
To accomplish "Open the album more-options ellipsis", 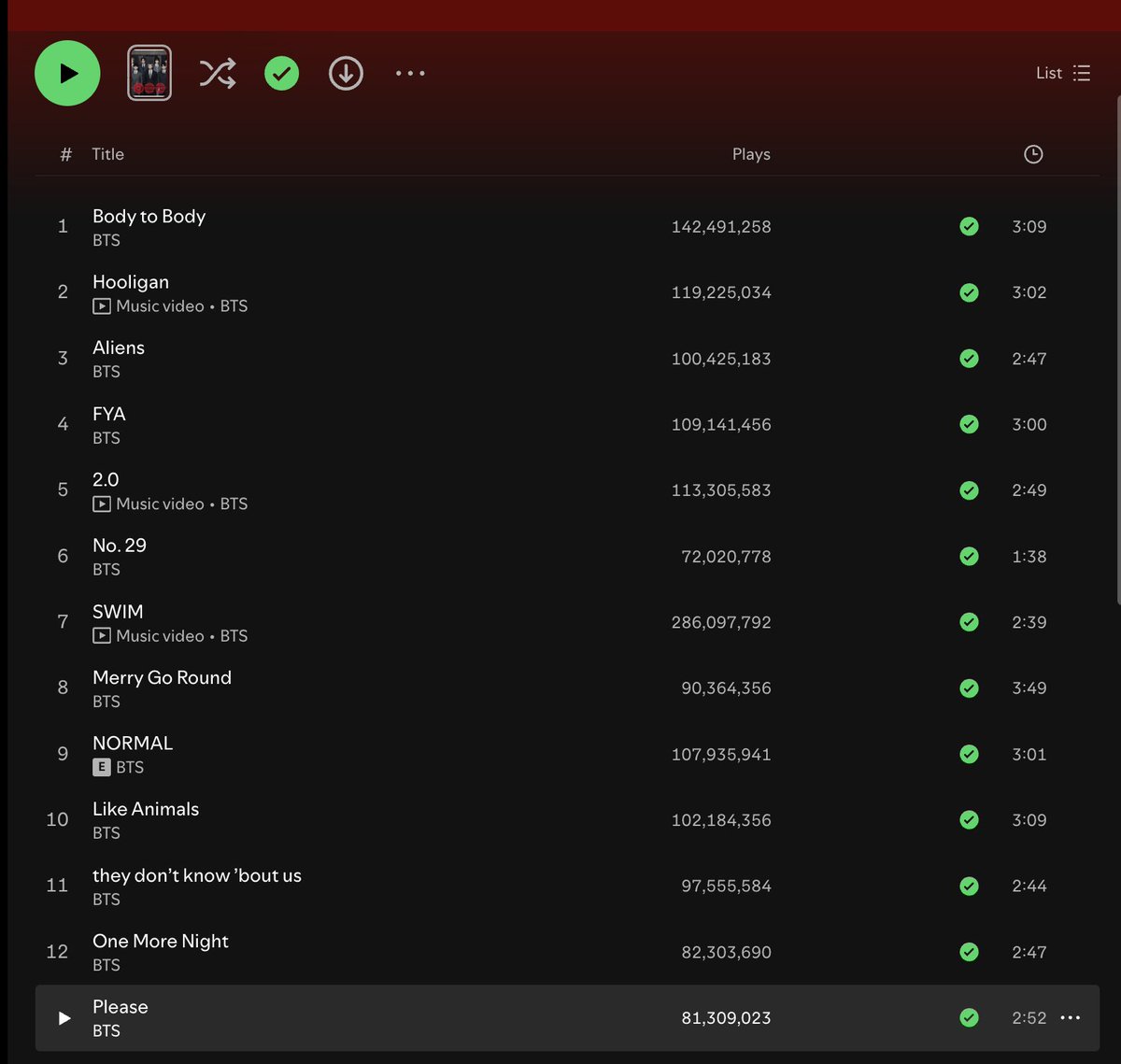I will coord(410,73).
